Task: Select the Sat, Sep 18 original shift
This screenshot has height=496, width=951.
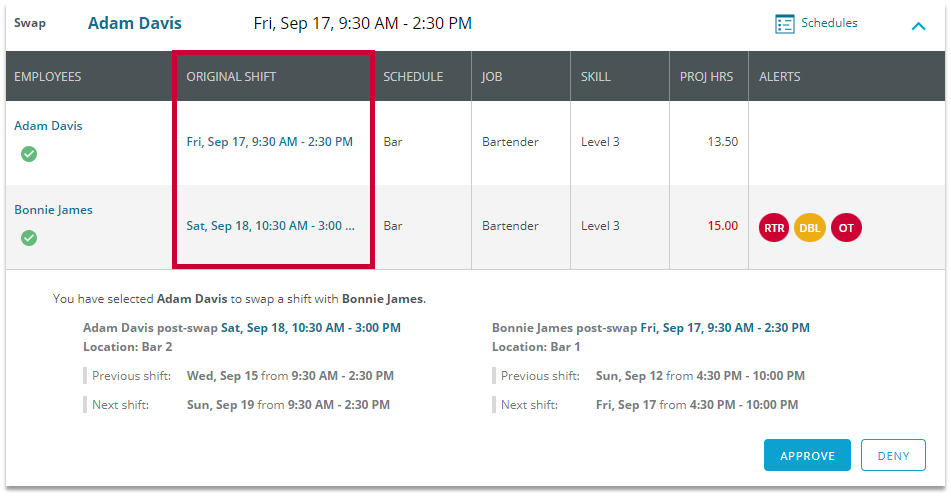Action: (x=270, y=226)
